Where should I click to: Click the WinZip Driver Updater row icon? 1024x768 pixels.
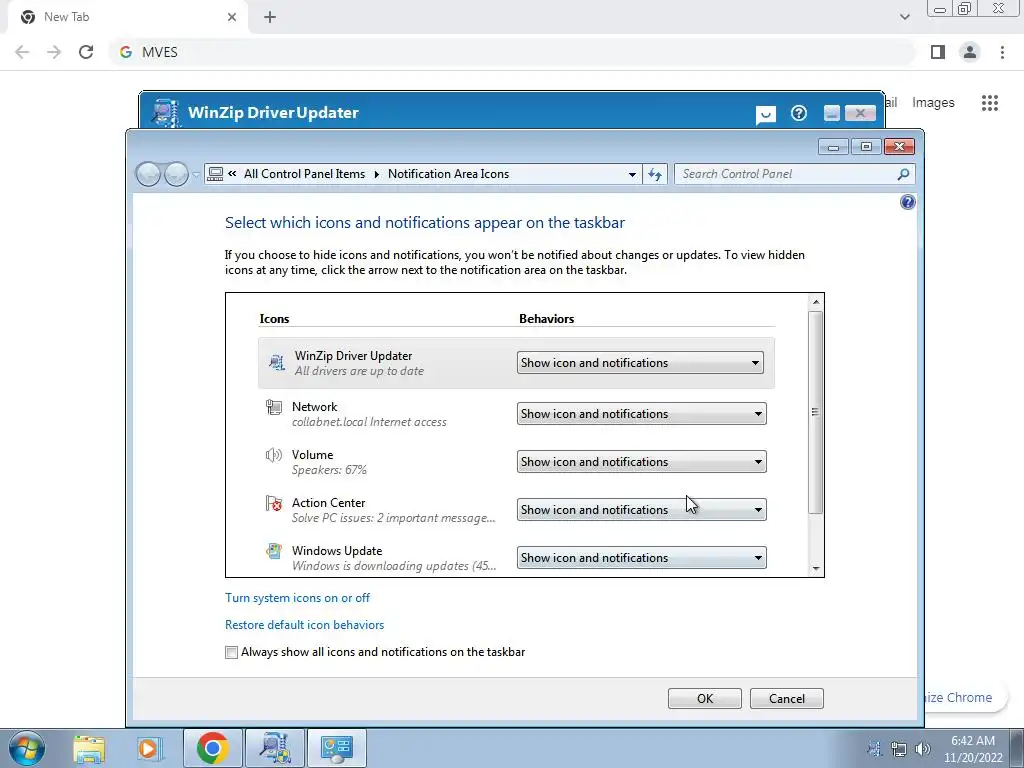click(276, 362)
